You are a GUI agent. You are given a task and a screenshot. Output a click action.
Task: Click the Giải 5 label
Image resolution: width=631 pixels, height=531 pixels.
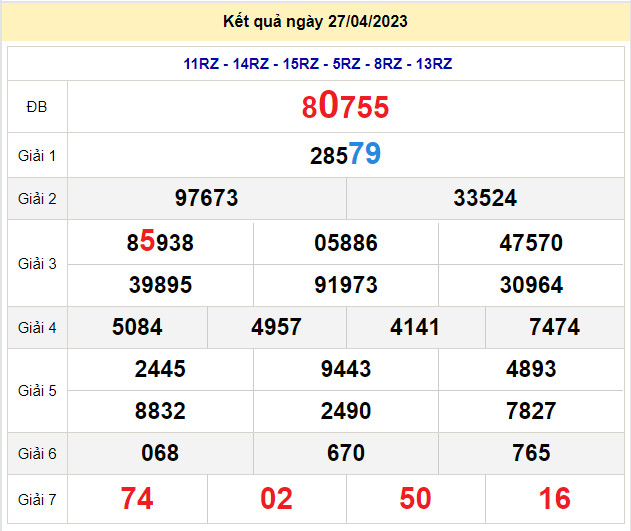(x=37, y=391)
